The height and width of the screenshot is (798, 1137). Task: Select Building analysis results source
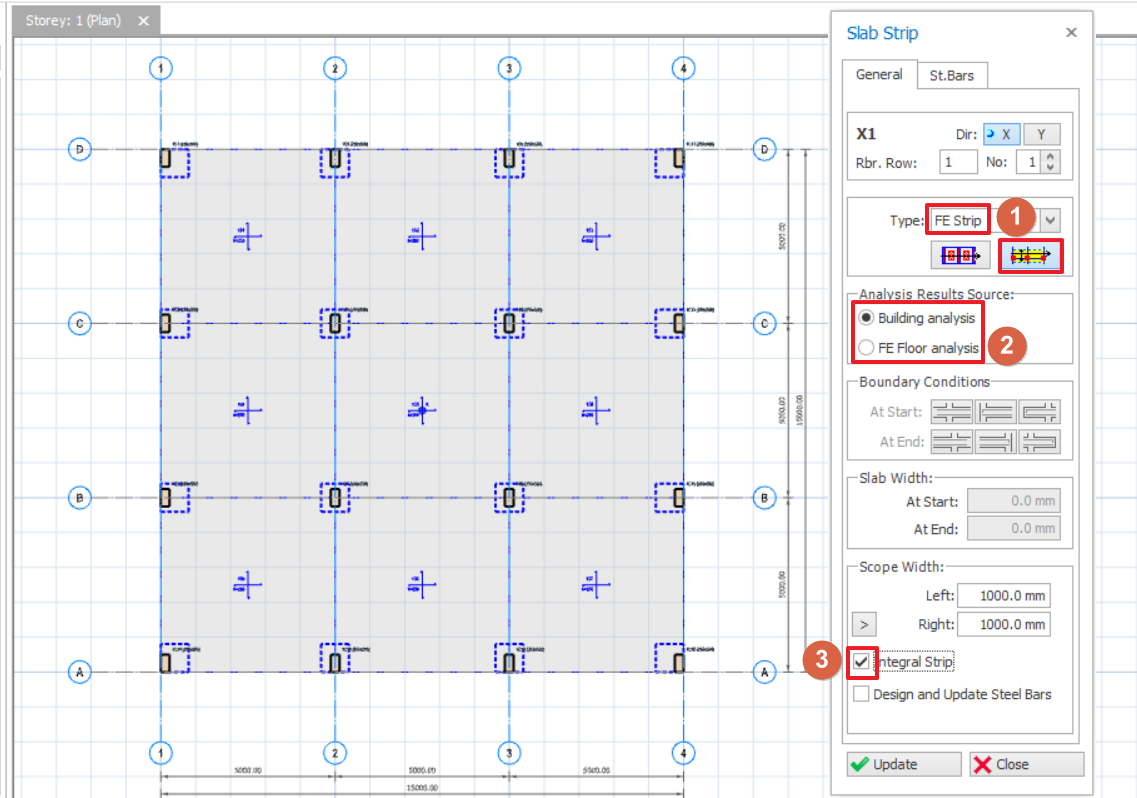point(866,318)
